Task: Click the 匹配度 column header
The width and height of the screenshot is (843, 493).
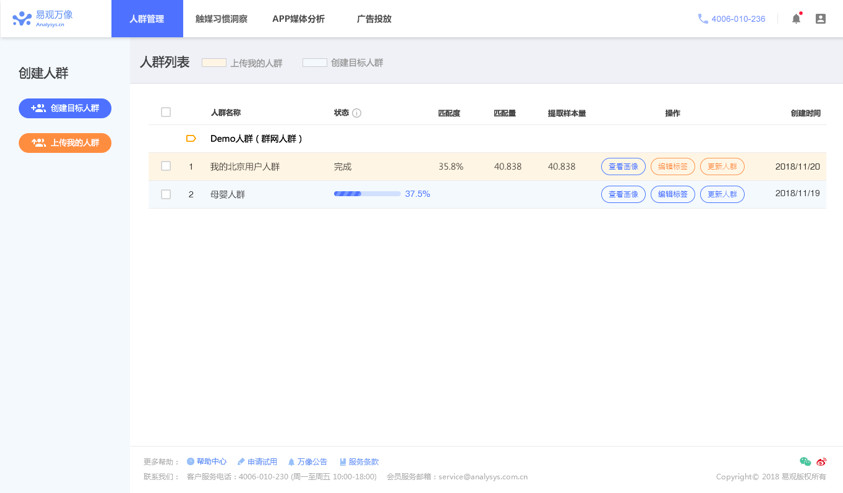Action: [x=449, y=113]
